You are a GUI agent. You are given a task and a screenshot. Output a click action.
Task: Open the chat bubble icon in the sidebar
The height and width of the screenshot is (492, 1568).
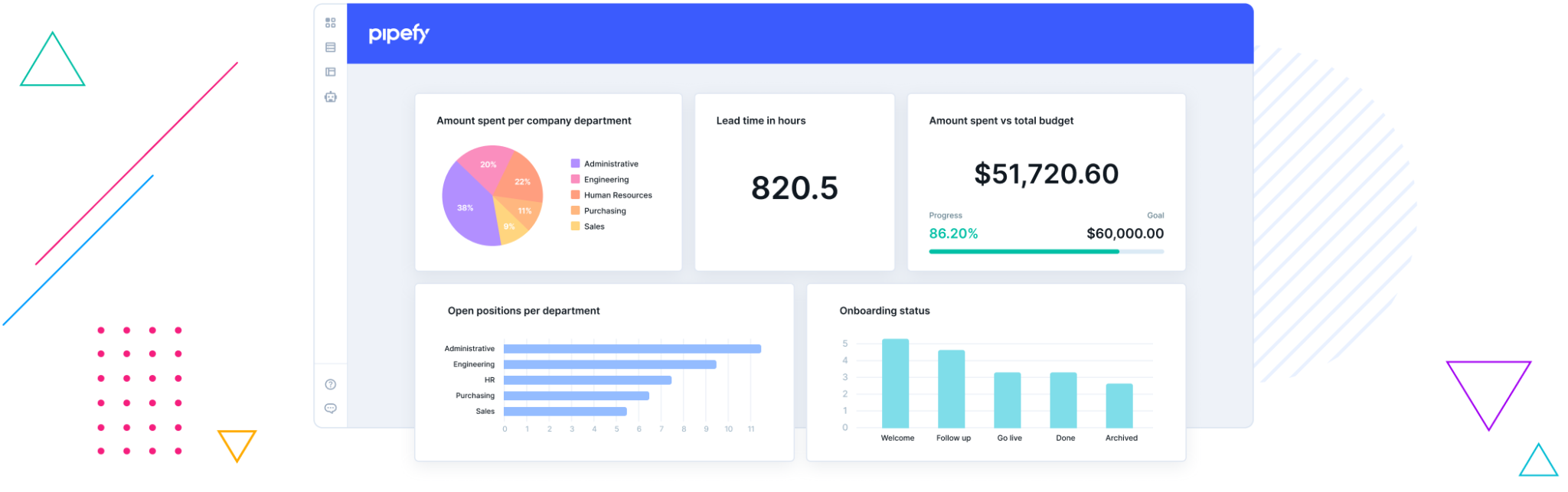pos(330,409)
